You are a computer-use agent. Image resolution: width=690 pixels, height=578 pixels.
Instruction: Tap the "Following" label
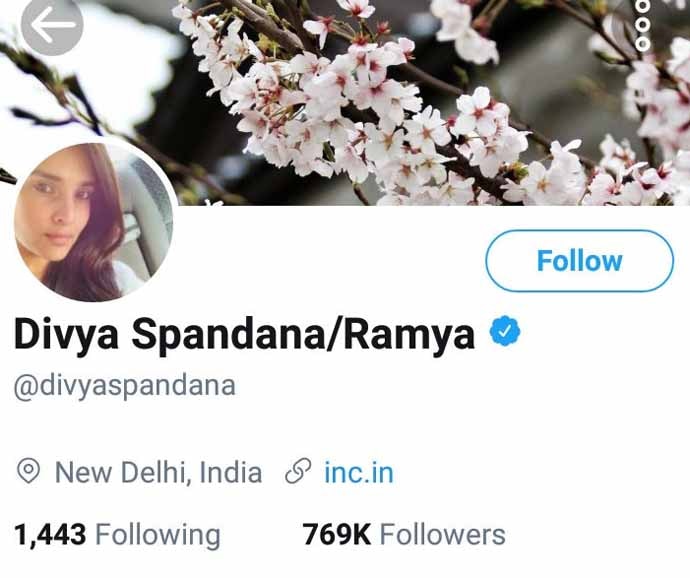pyautogui.click(x=157, y=535)
